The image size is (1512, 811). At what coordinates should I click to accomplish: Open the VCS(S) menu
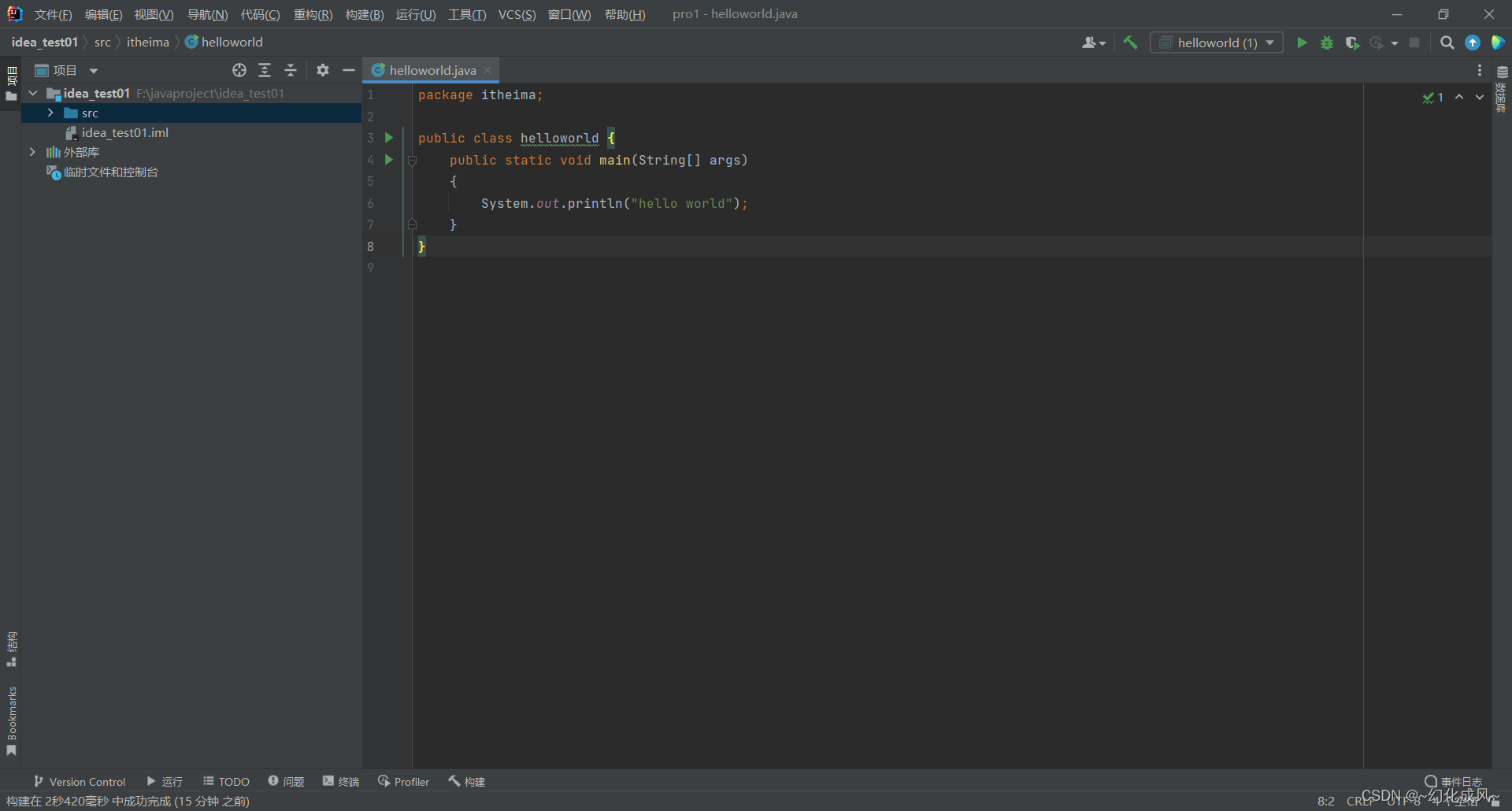click(x=517, y=15)
